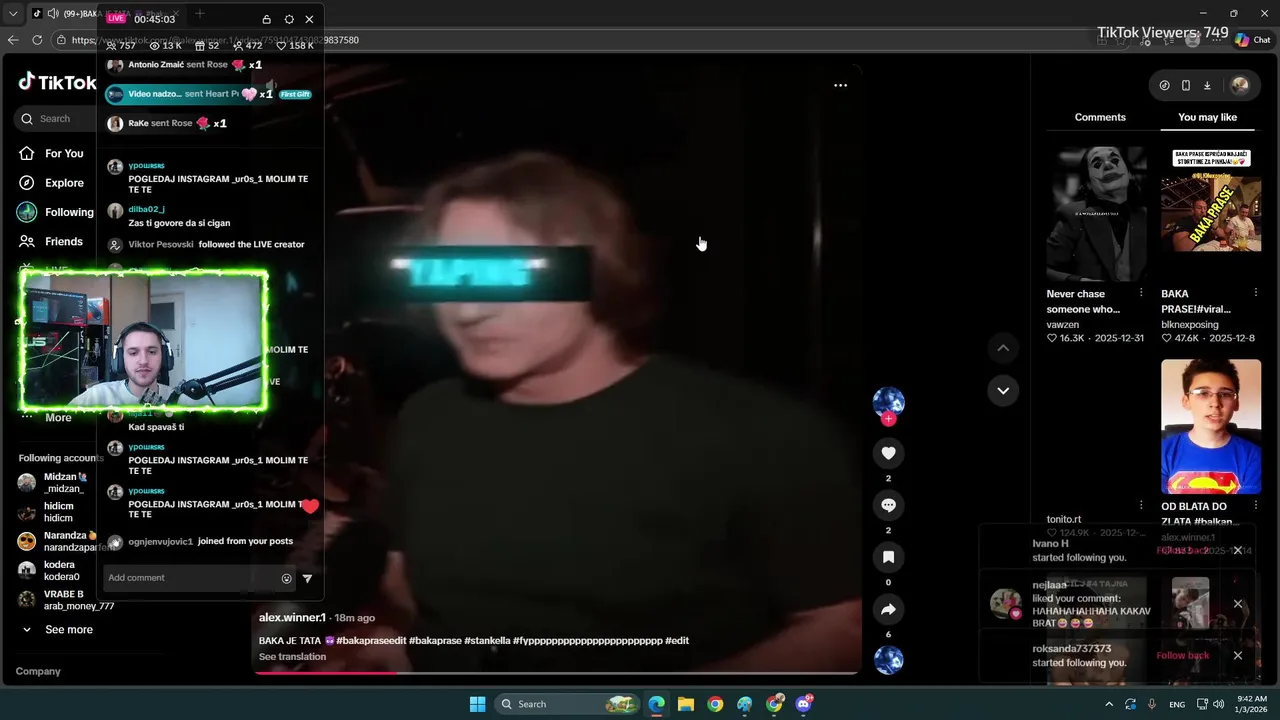Go back in the browser
The height and width of the screenshot is (720, 1280).
click(x=13, y=40)
